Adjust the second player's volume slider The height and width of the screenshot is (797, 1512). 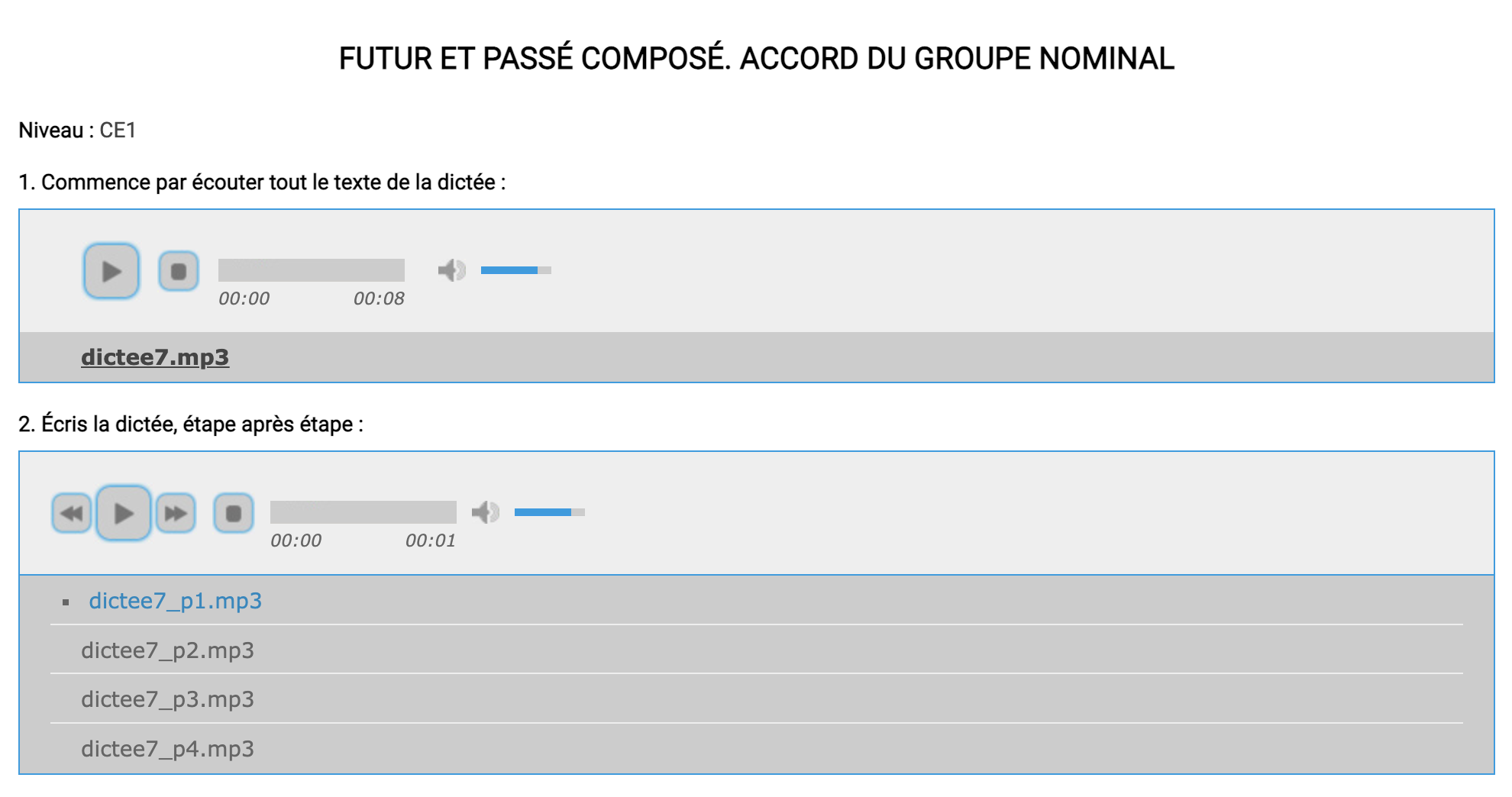pos(549,512)
